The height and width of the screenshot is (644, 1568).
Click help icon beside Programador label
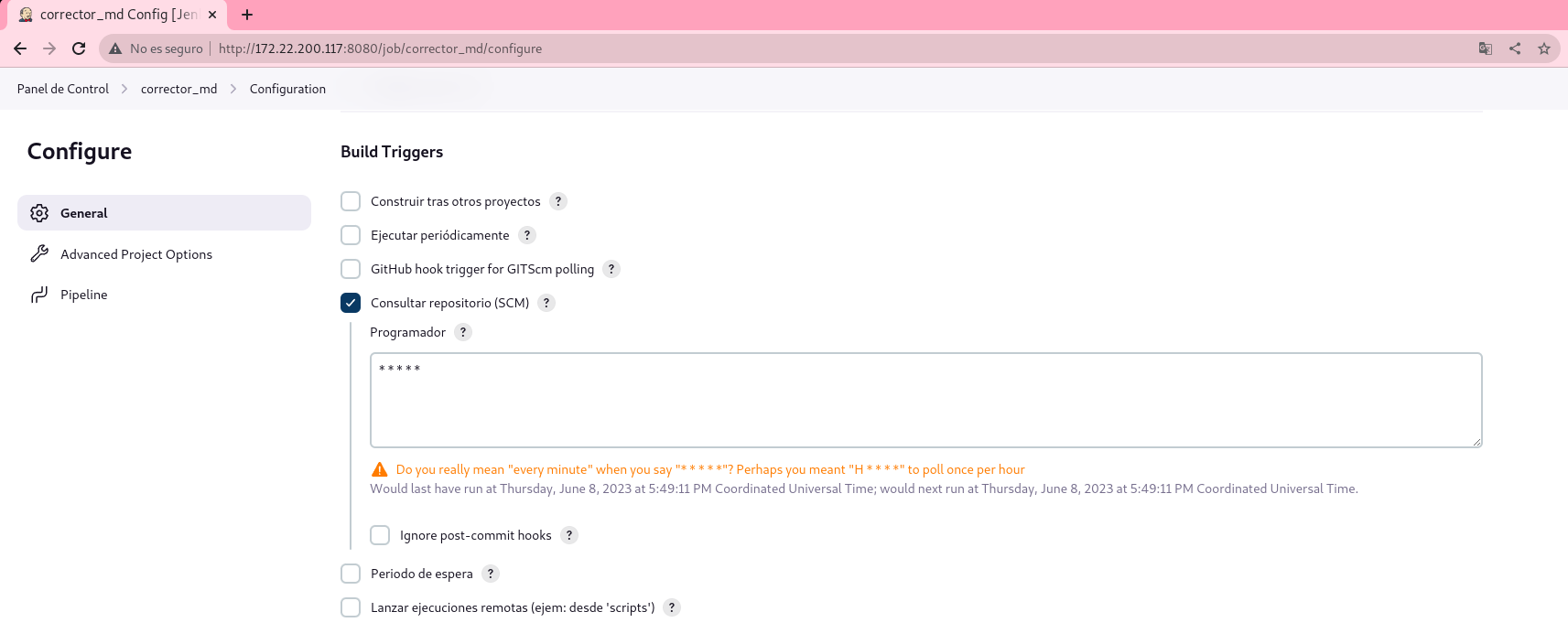point(463,332)
